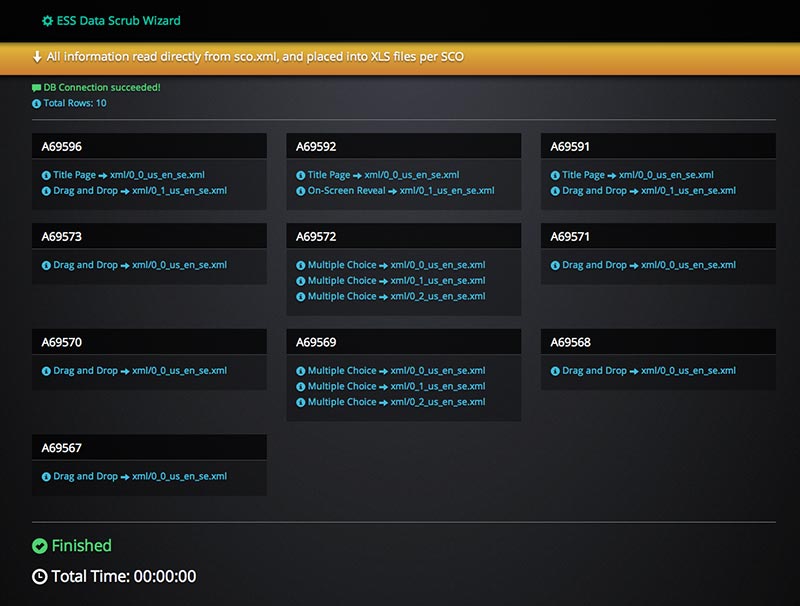
Task: Click the chat bubble icon next to DB Connection
Action: pos(37,88)
